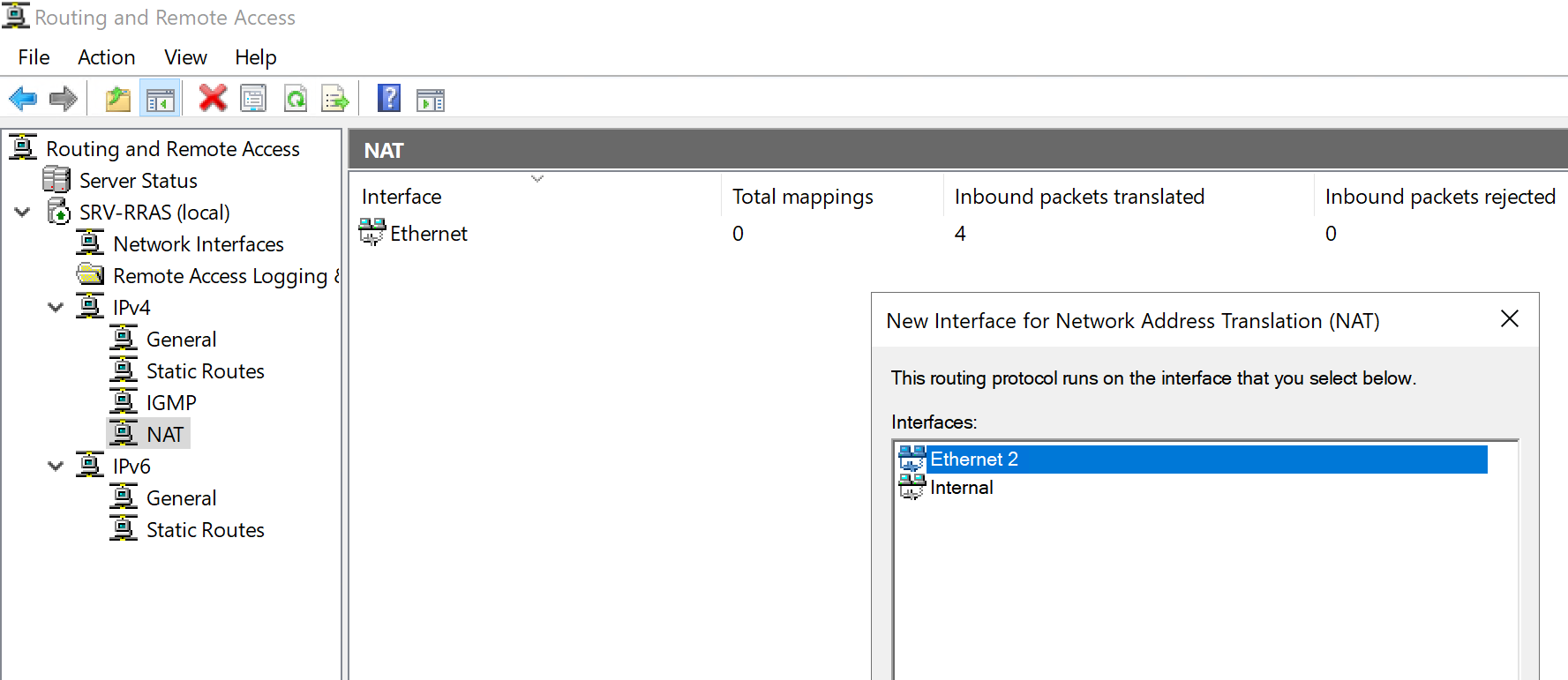Select Network Interfaces in the tree

point(198,244)
